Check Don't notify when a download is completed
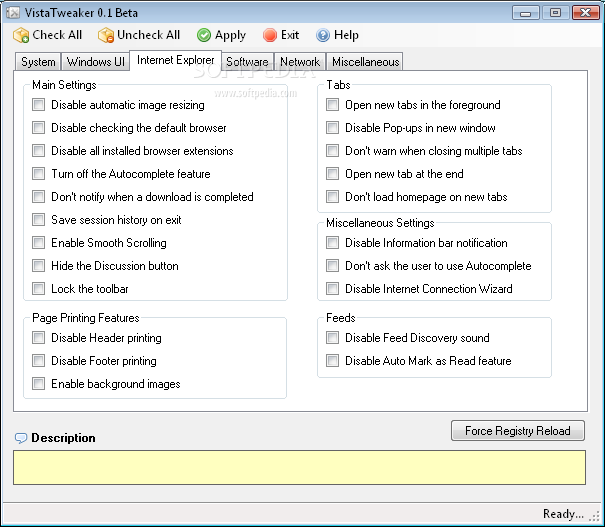This screenshot has width=605, height=527. 38,197
